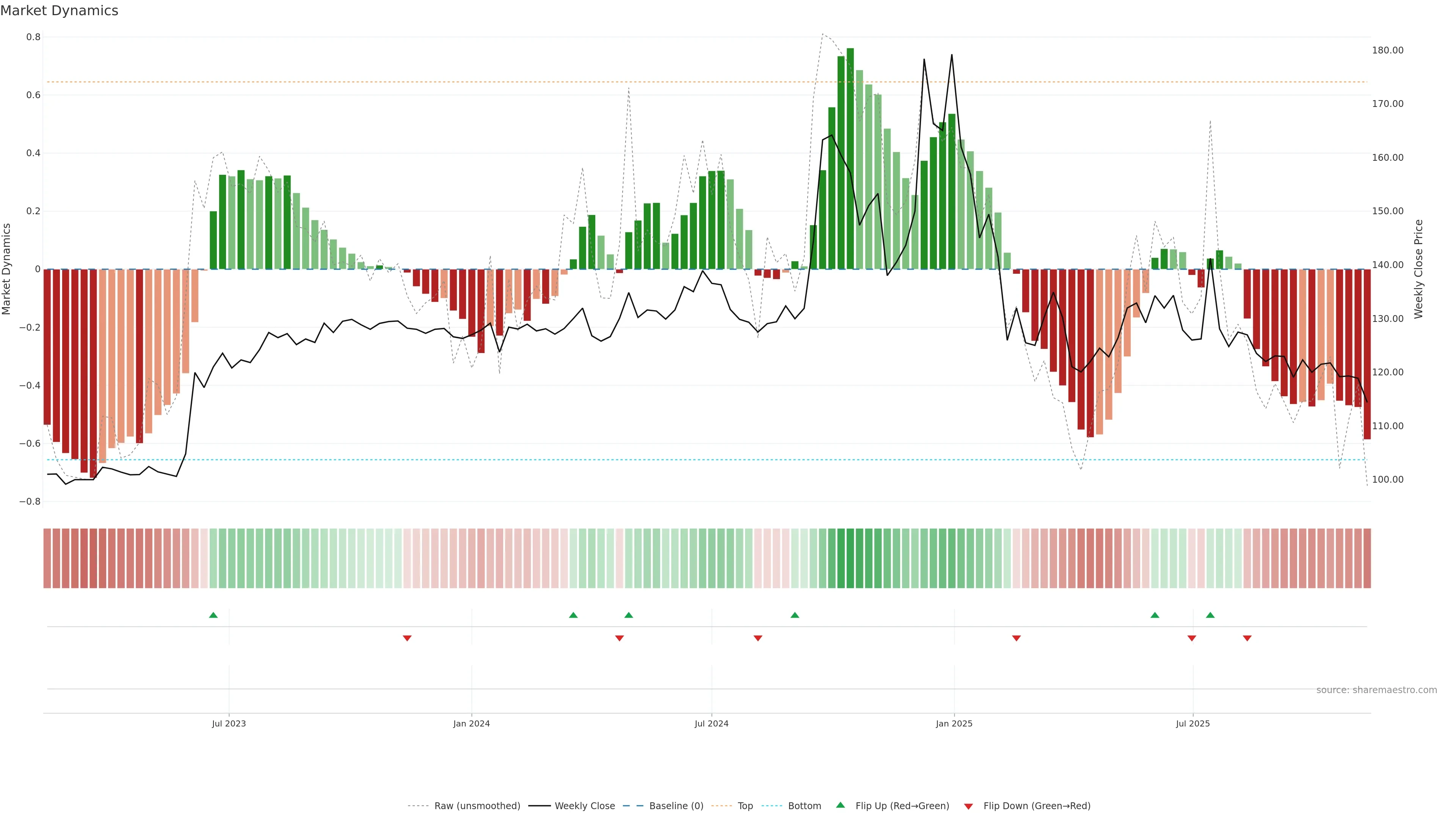Screen dimensions: 1456x819
Task: Click the source: sharemaestro.com text
Action: coord(1376,690)
